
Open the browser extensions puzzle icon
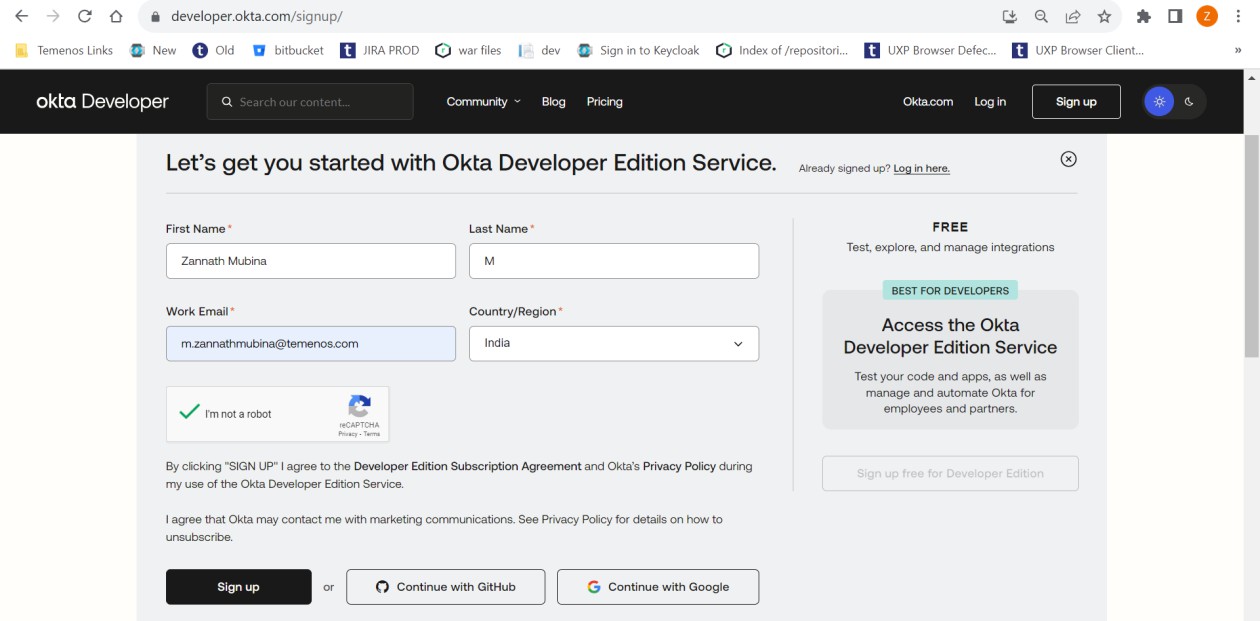(1144, 16)
